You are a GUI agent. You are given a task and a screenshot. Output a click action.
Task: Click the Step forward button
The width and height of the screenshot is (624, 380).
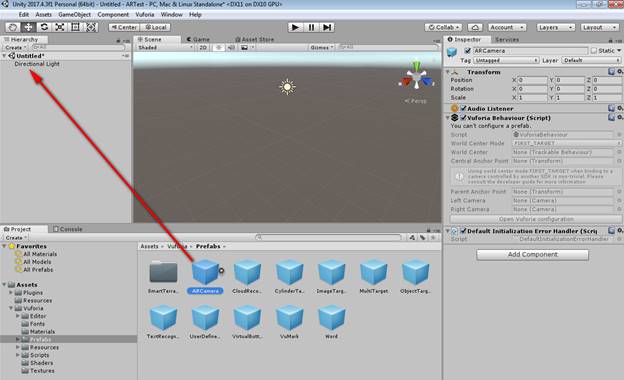327,27
